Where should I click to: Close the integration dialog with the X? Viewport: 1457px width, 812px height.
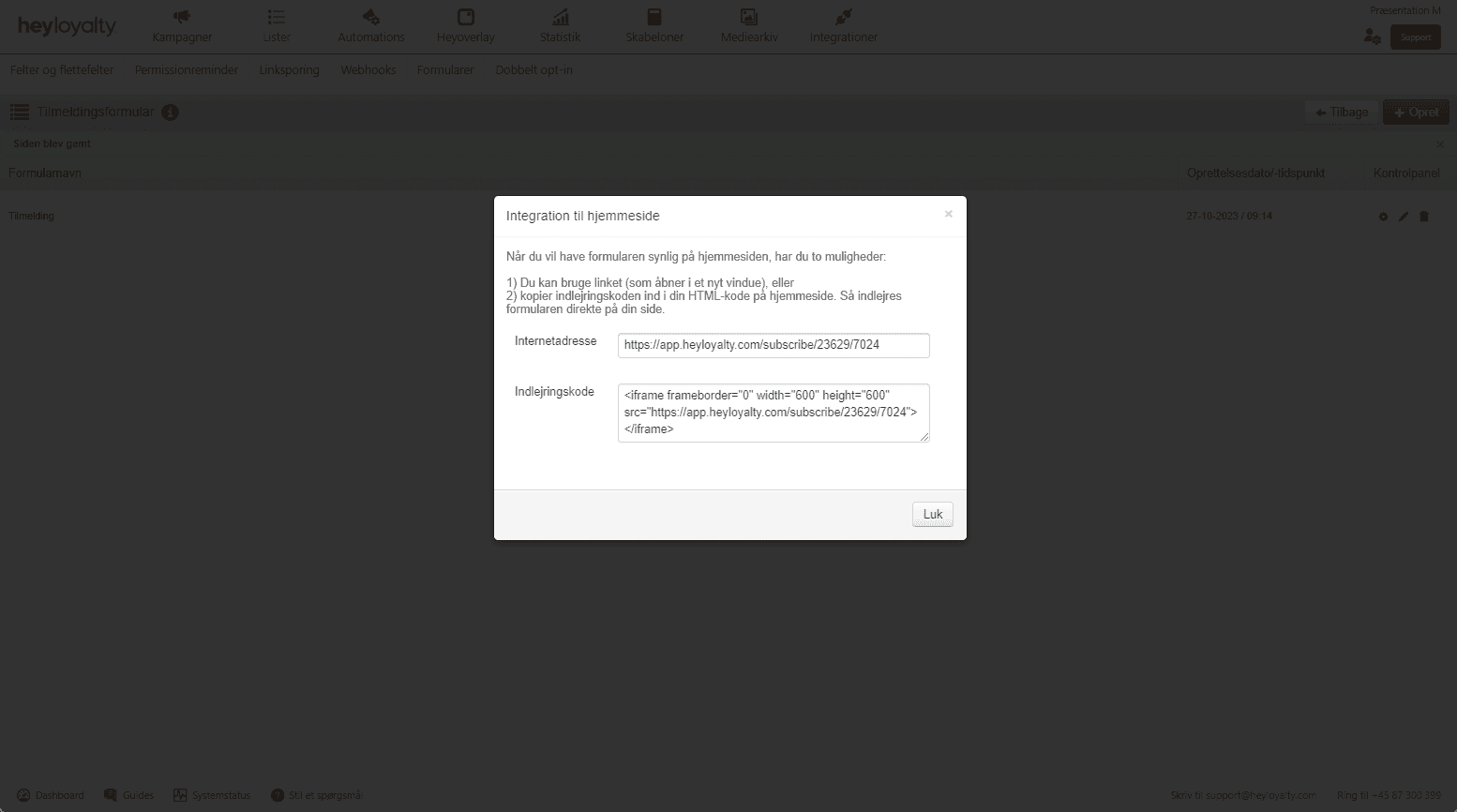(x=948, y=215)
